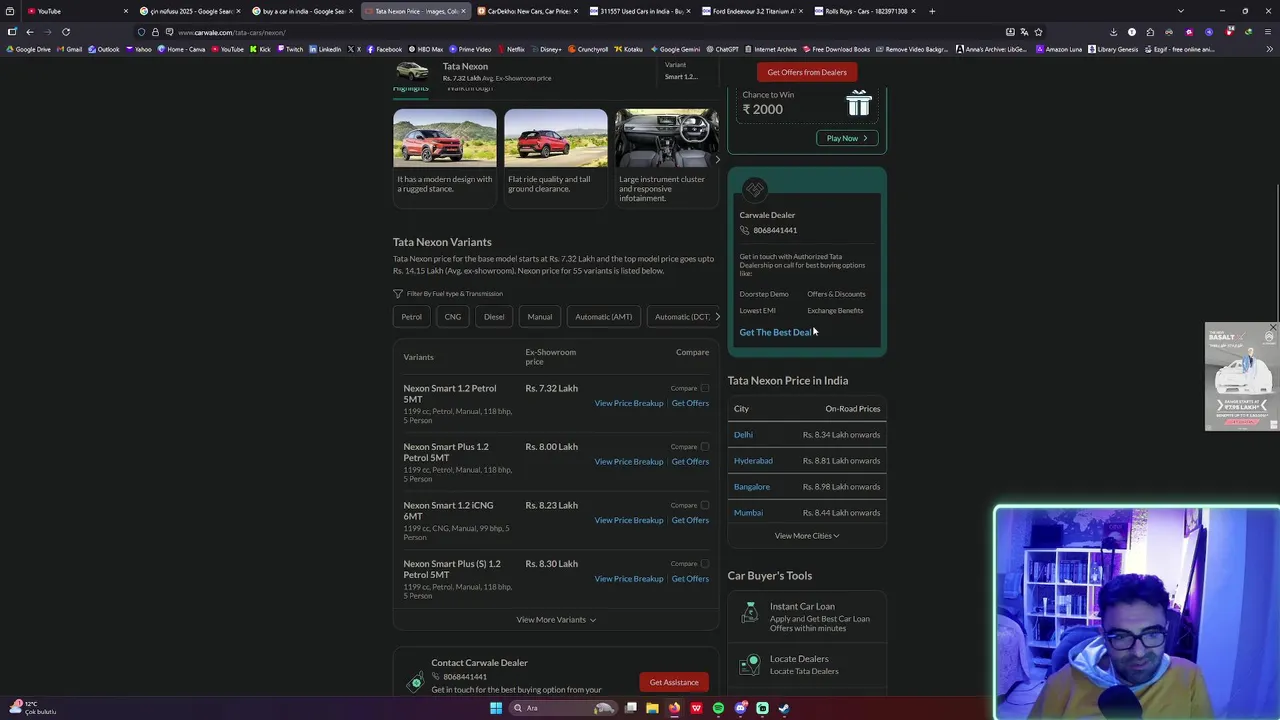
Task: Open Firefox from the taskbar
Action: (x=674, y=708)
